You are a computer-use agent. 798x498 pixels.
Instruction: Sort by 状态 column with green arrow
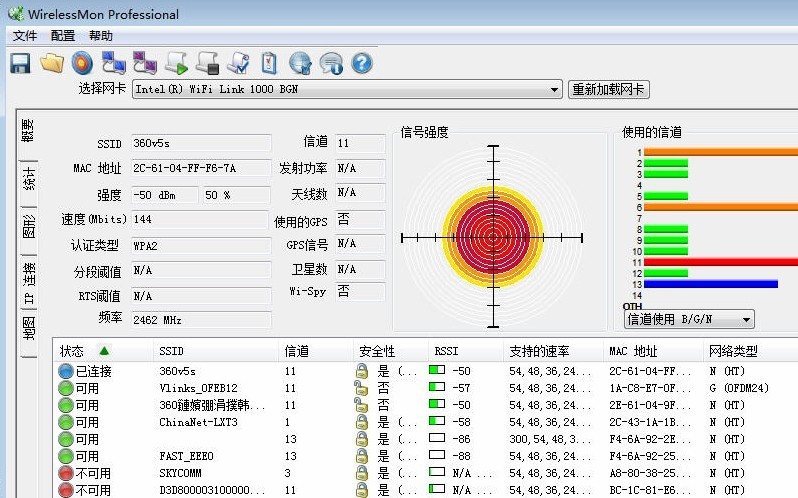[x=103, y=351]
